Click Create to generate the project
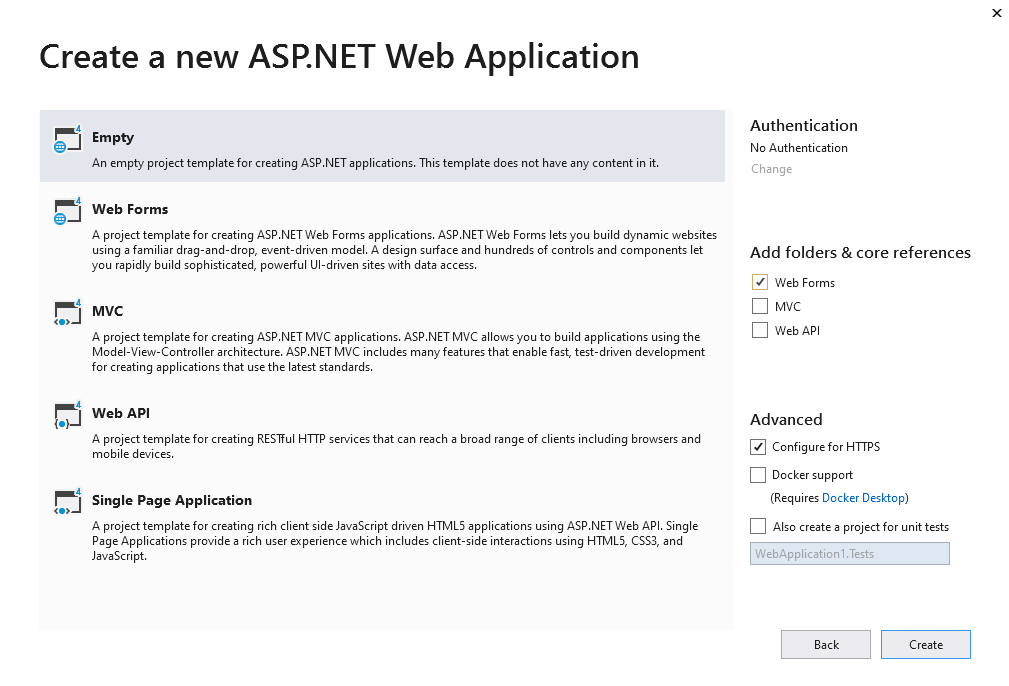This screenshot has width=1009, height=686. (925, 644)
